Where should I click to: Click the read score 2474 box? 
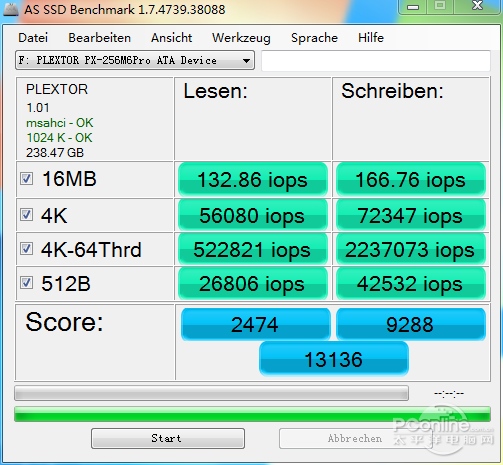[255, 324]
